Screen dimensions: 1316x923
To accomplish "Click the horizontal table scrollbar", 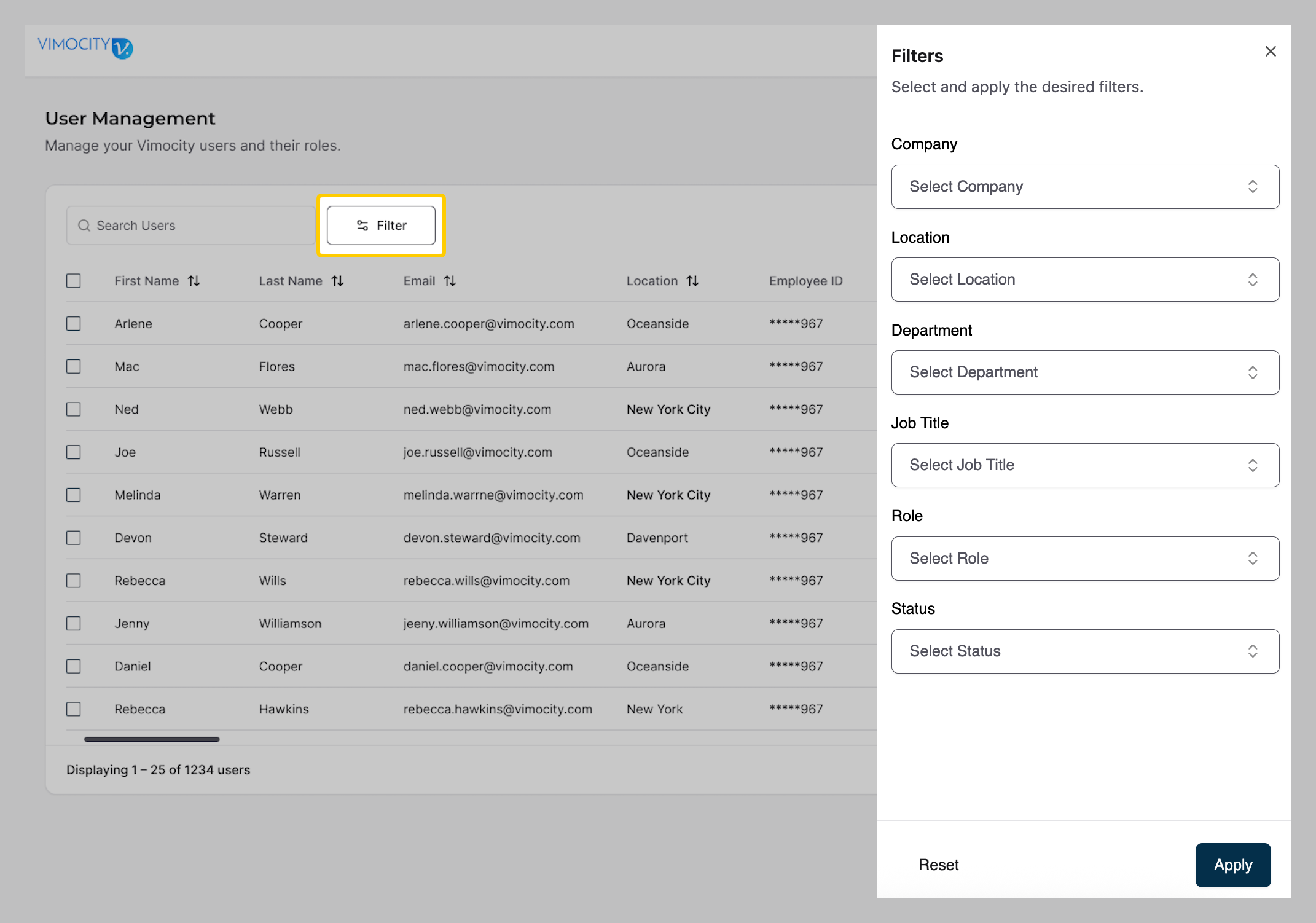I will point(152,739).
